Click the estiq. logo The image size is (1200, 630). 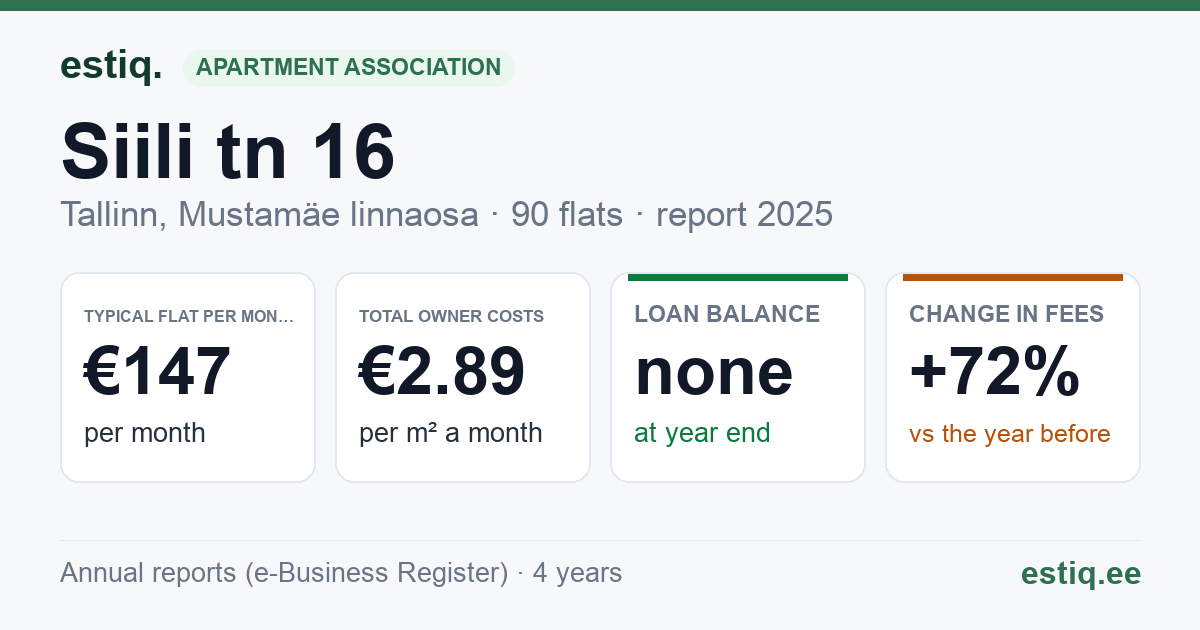(111, 66)
